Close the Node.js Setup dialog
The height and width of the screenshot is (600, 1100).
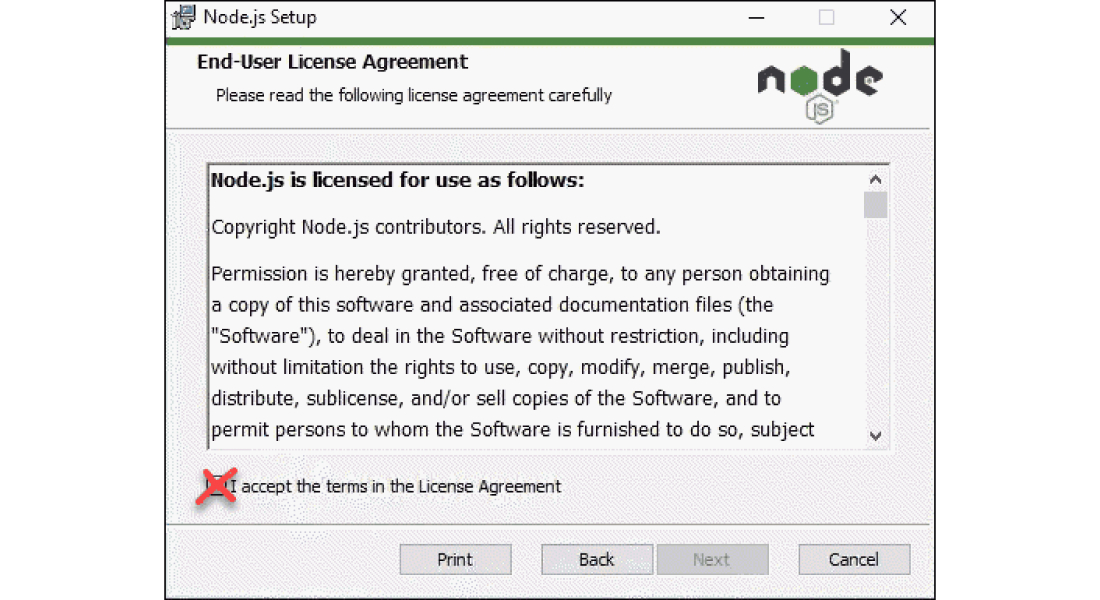898,17
